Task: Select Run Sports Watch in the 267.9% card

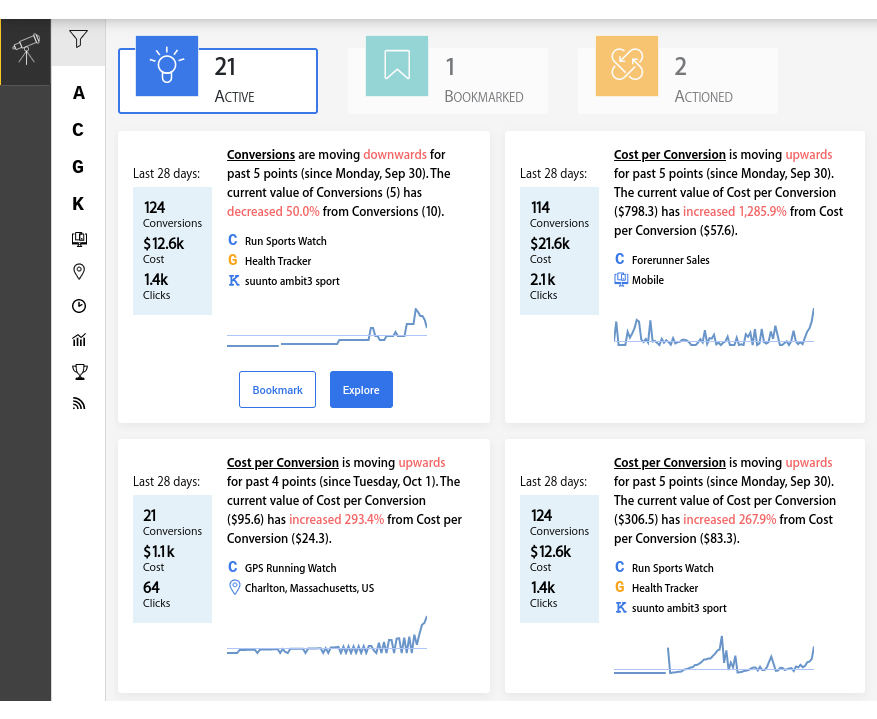Action: 672,568
